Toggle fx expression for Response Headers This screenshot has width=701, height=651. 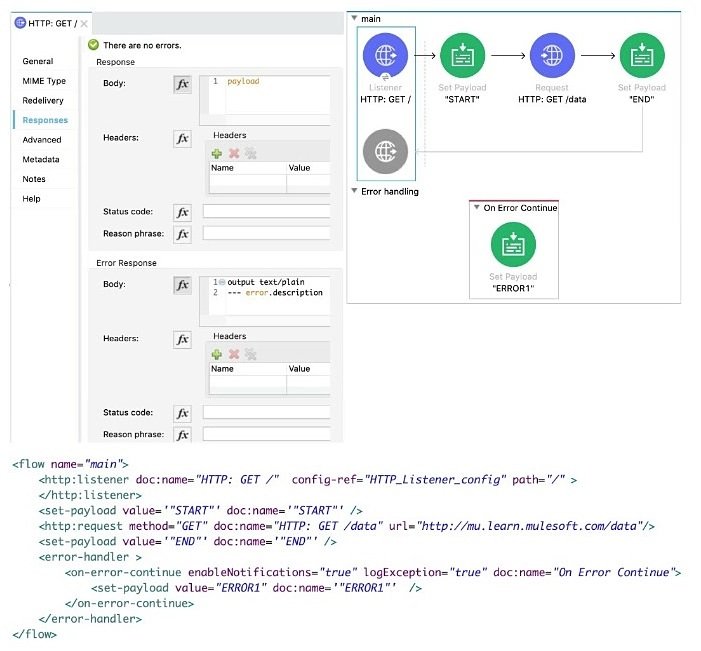coord(182,139)
